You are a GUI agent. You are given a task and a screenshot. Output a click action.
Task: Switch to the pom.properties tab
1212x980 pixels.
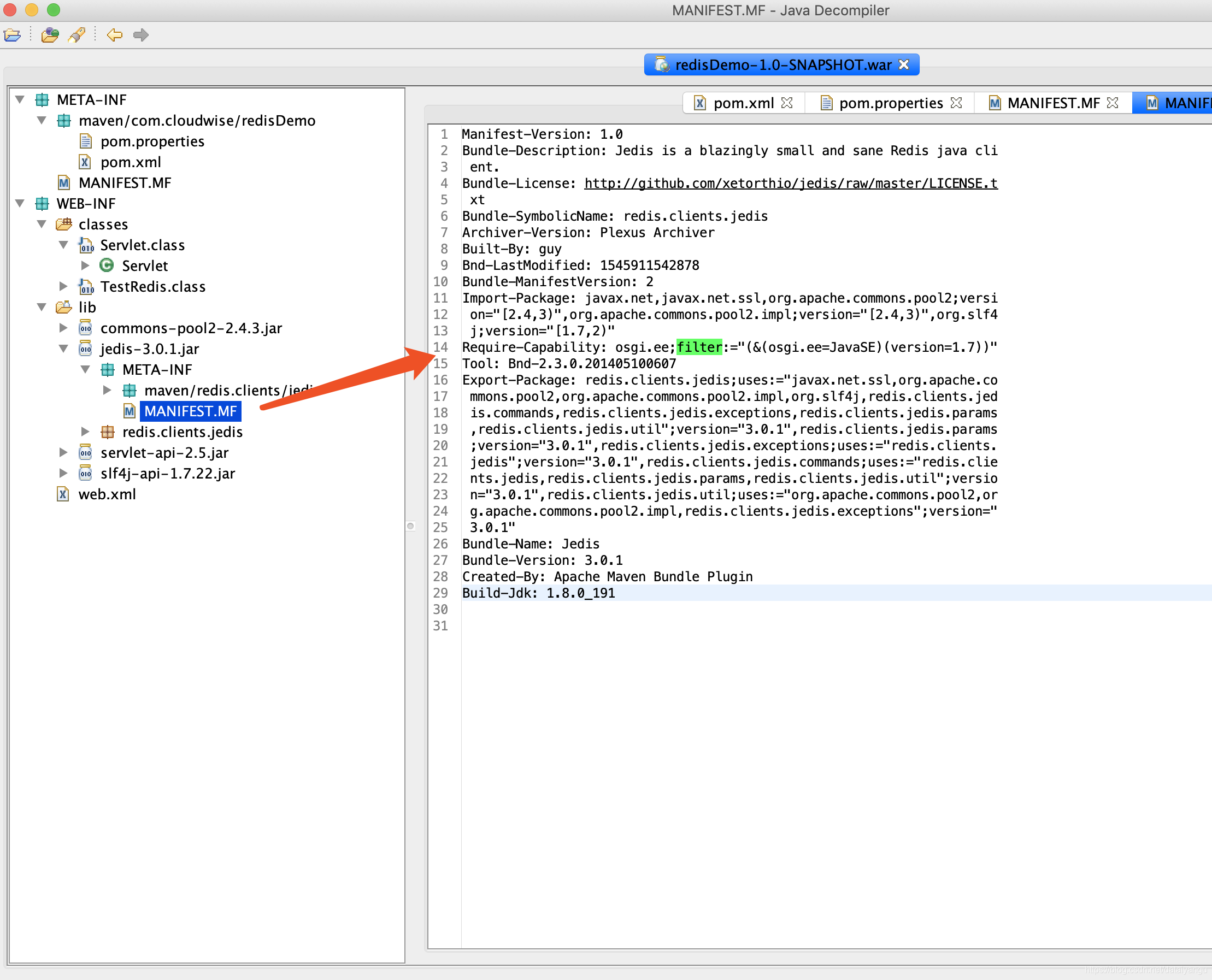[890, 103]
